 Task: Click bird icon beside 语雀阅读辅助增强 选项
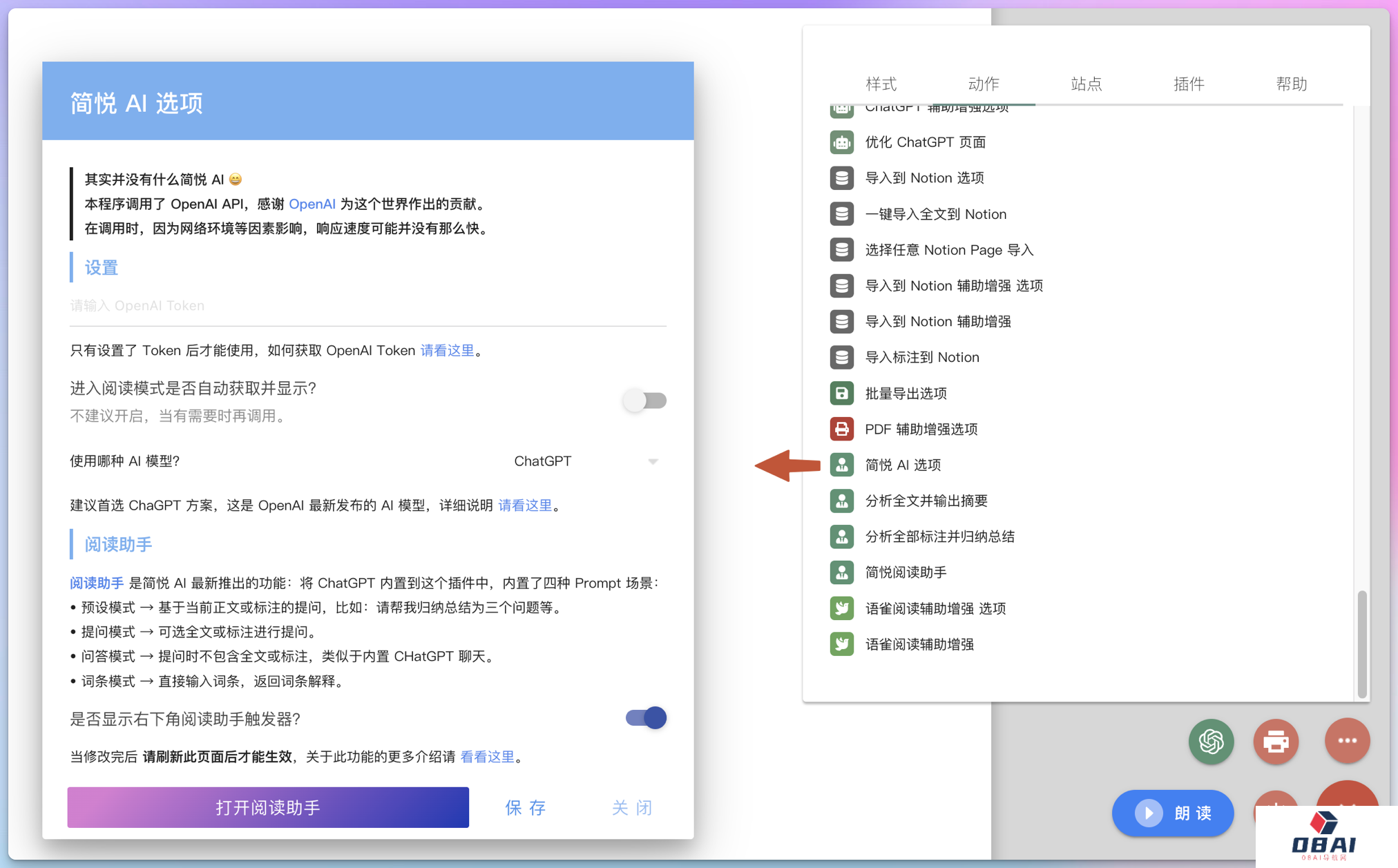pos(841,608)
